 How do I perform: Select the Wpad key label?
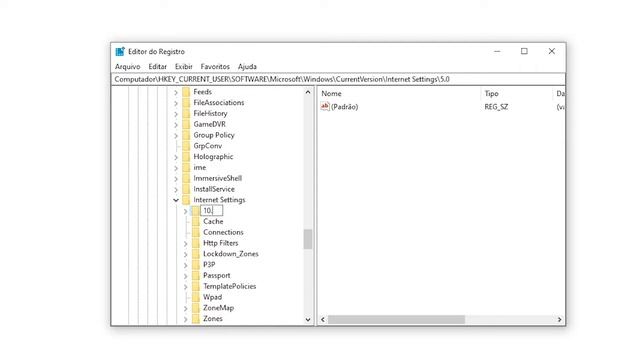(x=213, y=297)
